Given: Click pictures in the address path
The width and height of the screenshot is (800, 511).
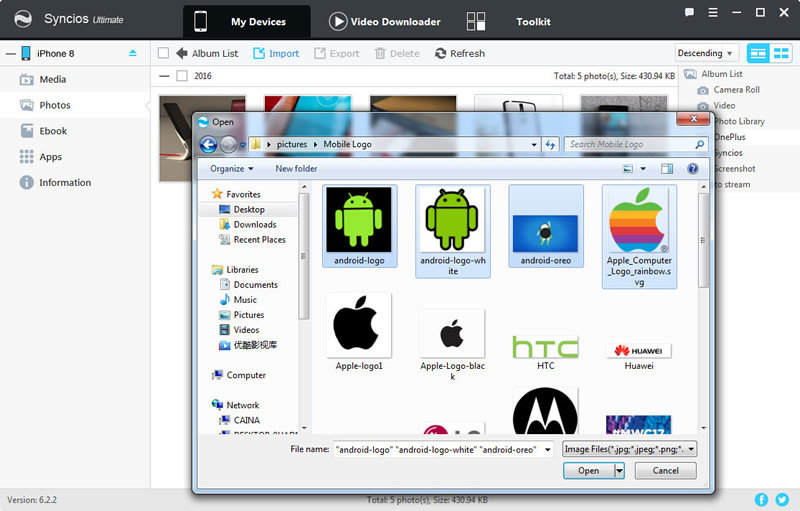Looking at the screenshot, I should [x=292, y=144].
